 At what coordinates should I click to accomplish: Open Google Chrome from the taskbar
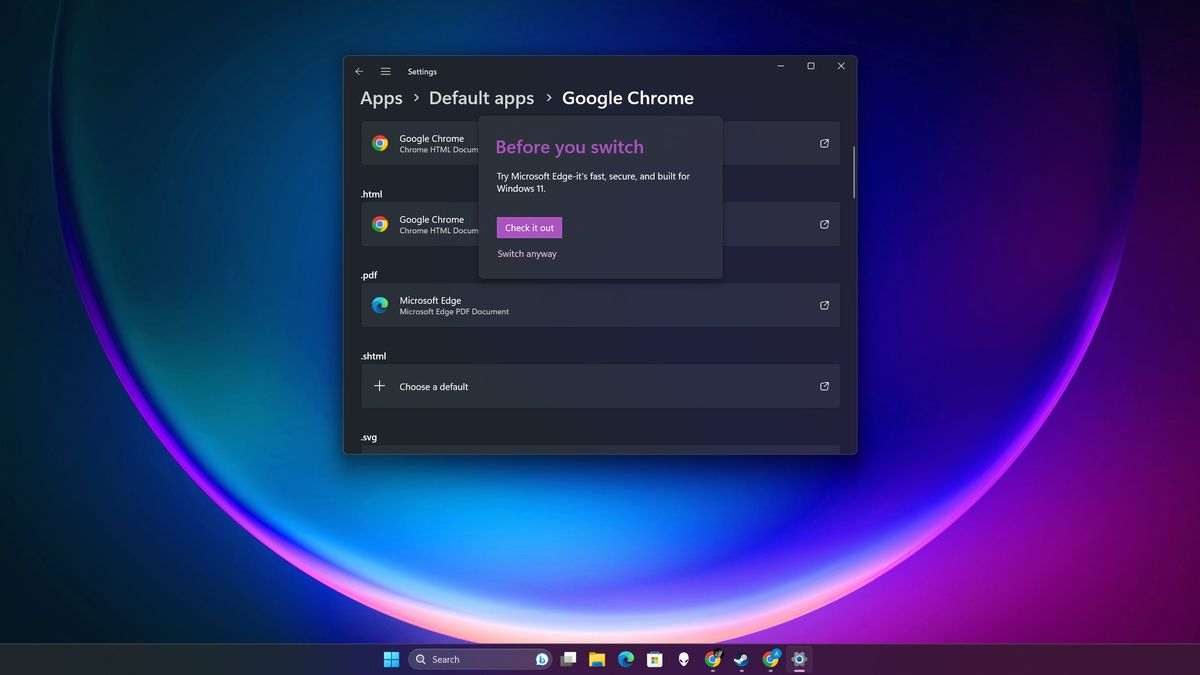coord(714,659)
